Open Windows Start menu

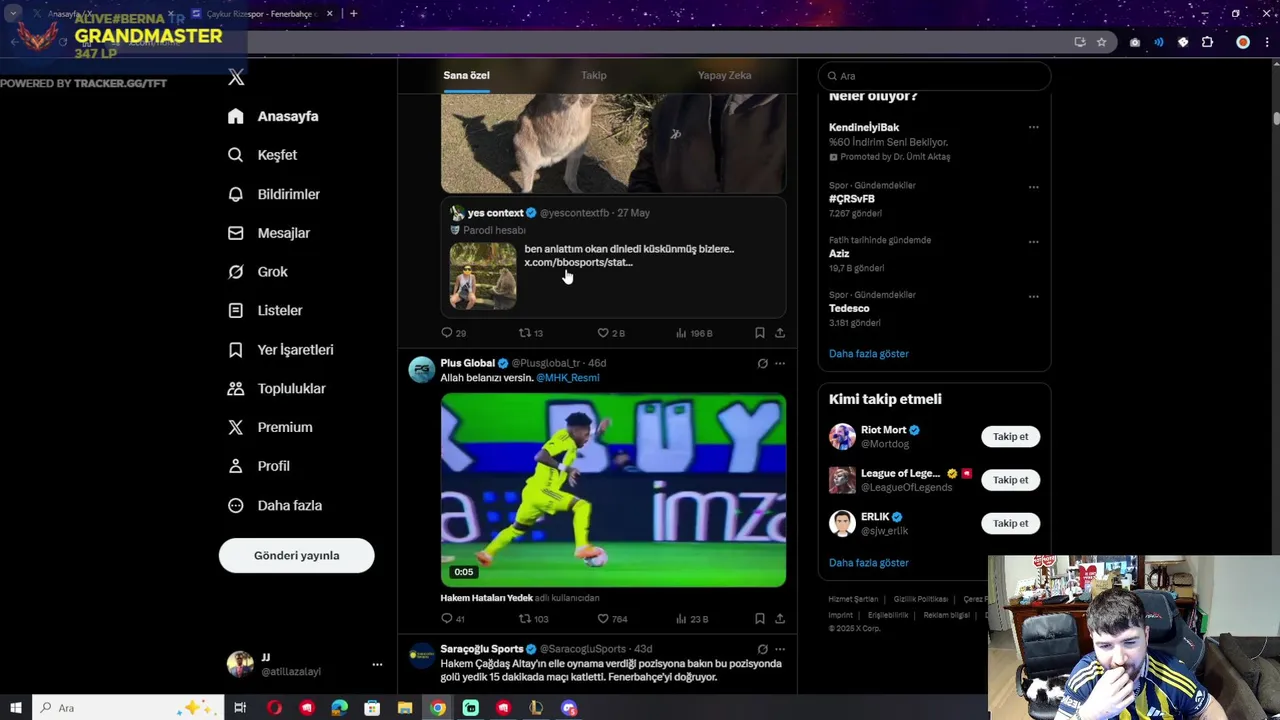(x=15, y=708)
